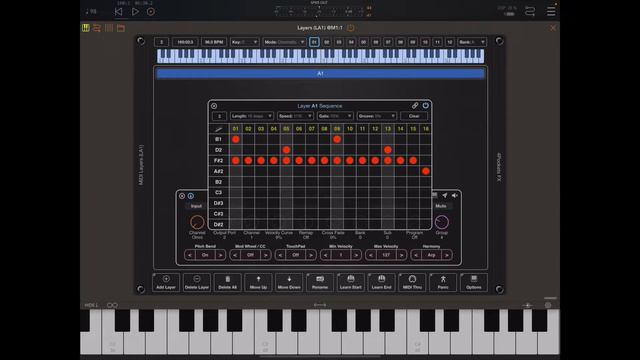This screenshot has height=360, width=640.
Task: Decrease the Max Velocity value
Action: click(371, 255)
